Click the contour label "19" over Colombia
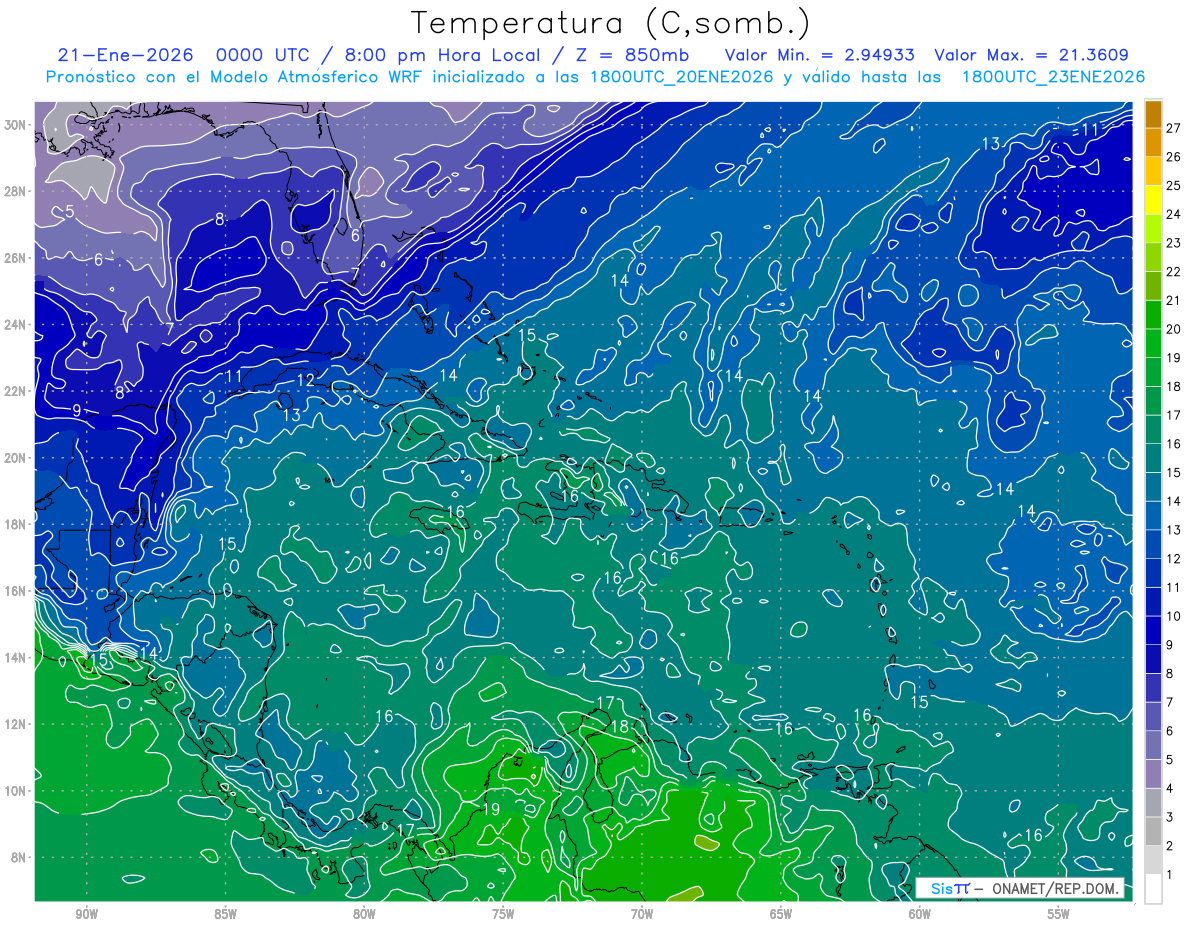 coord(491,809)
